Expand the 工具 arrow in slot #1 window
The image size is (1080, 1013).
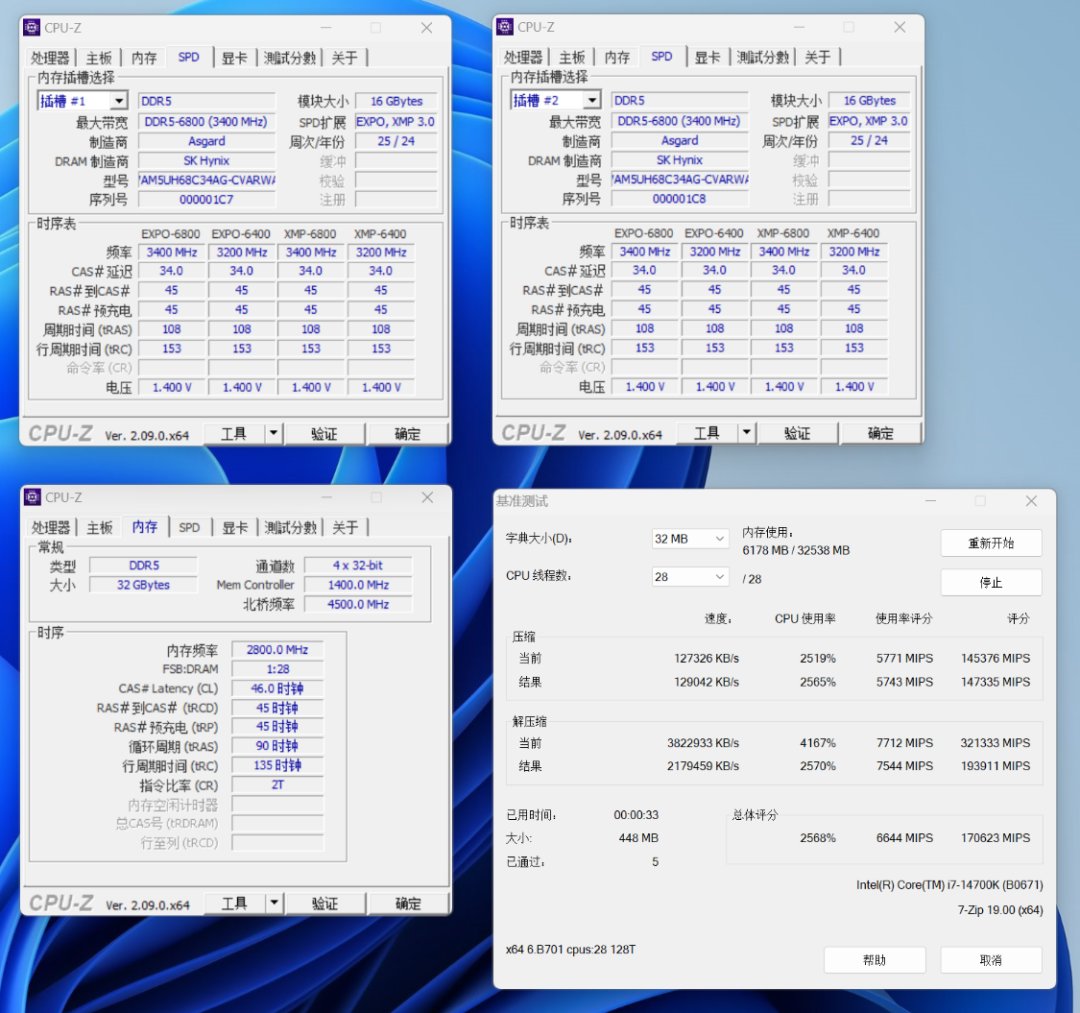273,433
